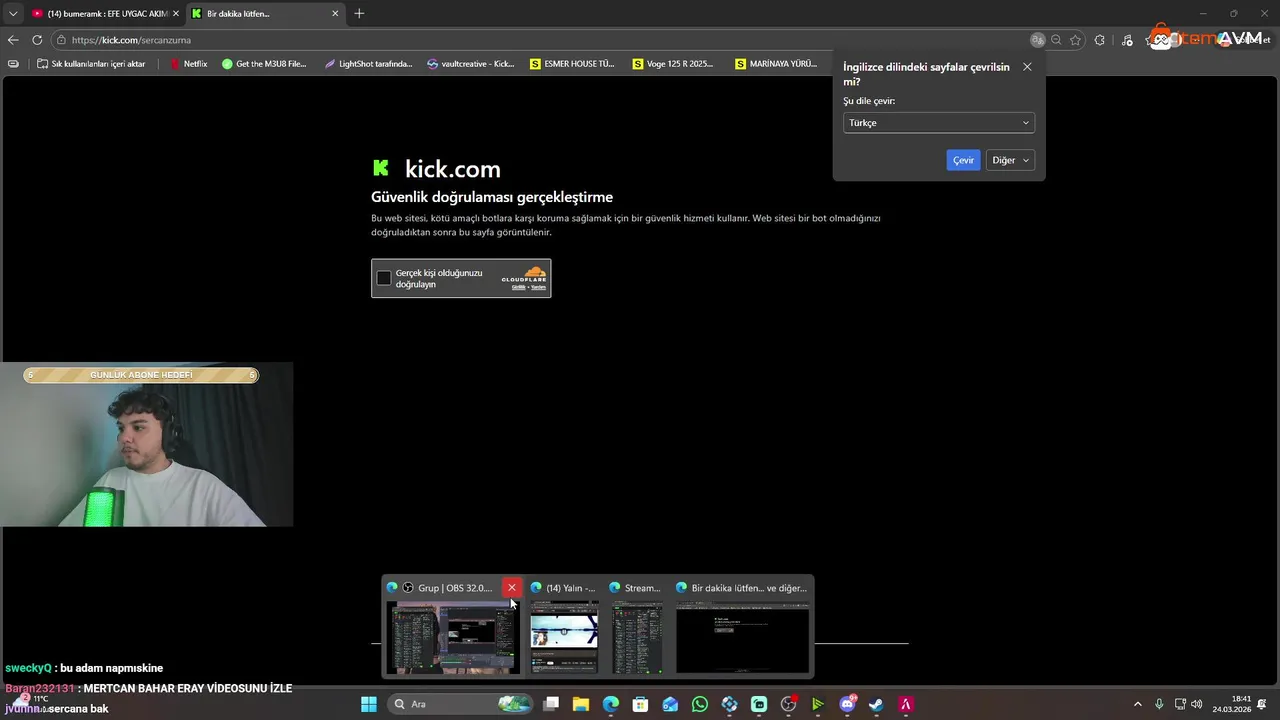Check 'Gerçek kişi olduğunuzu doğrulayın' checkbox
Viewport: 1280px width, 720px height.
384,278
